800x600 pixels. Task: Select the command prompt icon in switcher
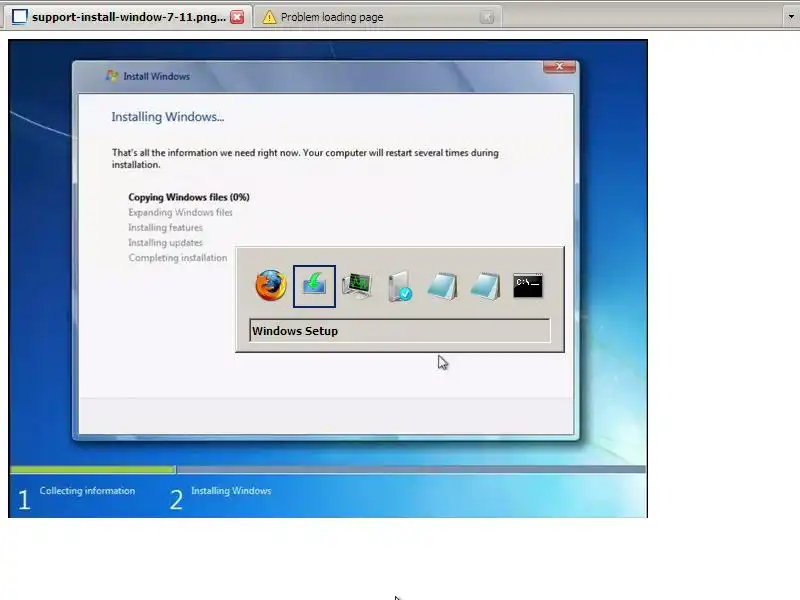[528, 286]
